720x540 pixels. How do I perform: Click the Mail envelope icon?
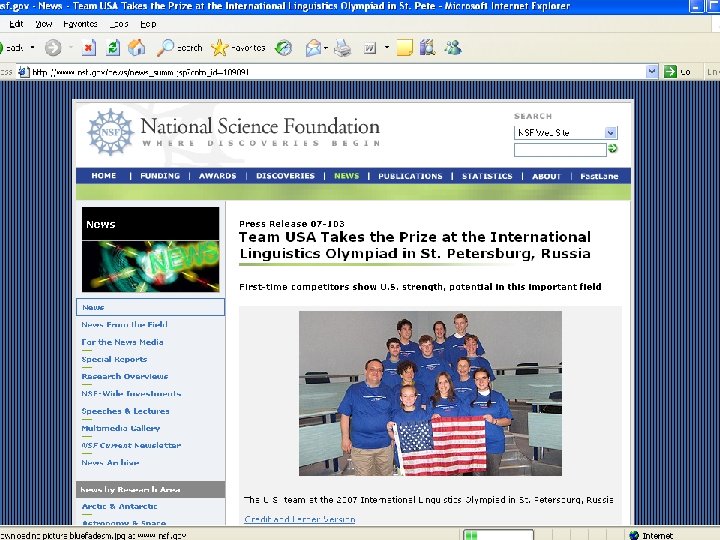pos(313,48)
